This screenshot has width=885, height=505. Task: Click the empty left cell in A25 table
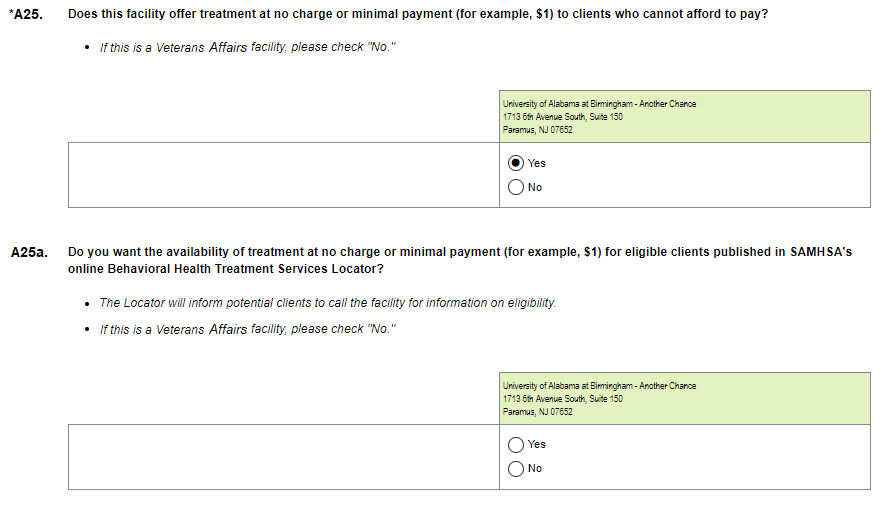point(284,175)
